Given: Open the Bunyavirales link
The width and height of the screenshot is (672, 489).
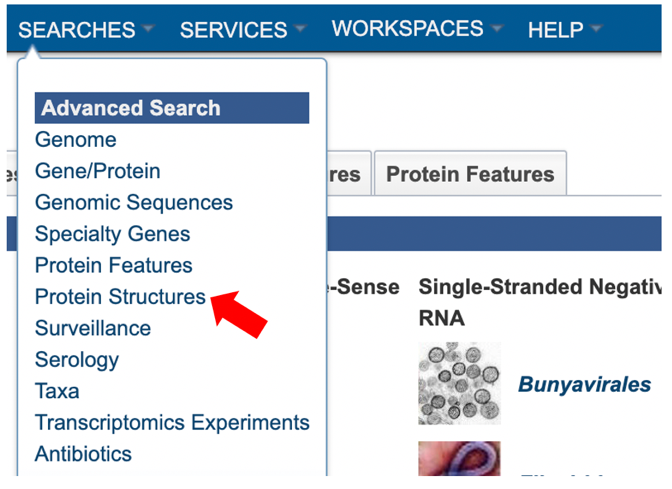Looking at the screenshot, I should coord(585,384).
